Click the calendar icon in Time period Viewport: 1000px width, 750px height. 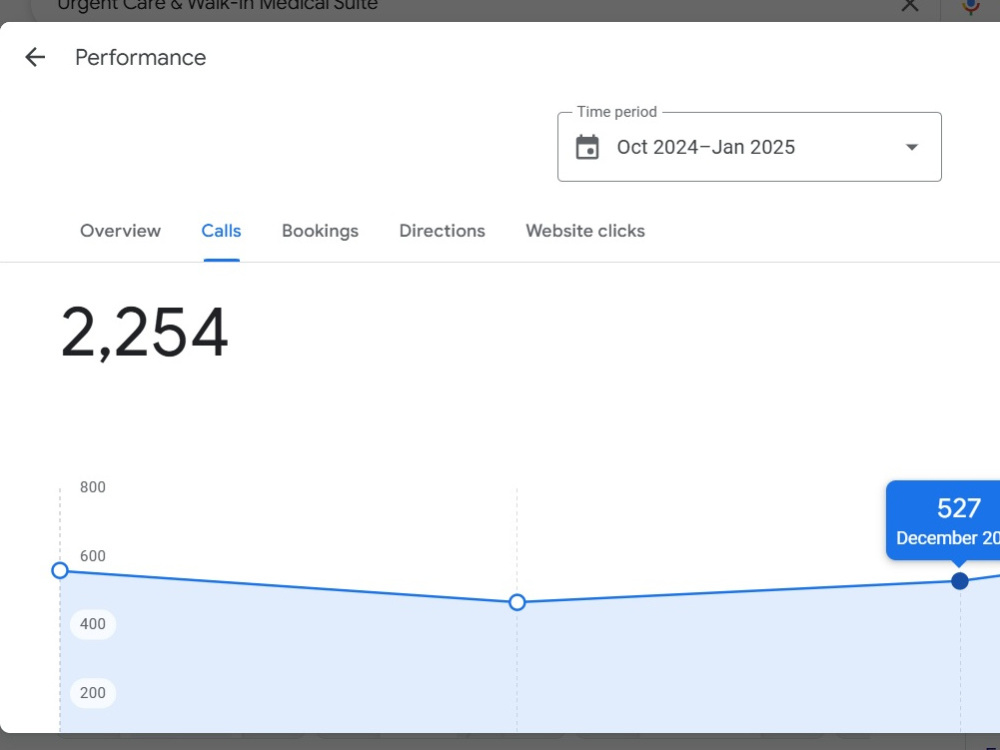[x=587, y=147]
